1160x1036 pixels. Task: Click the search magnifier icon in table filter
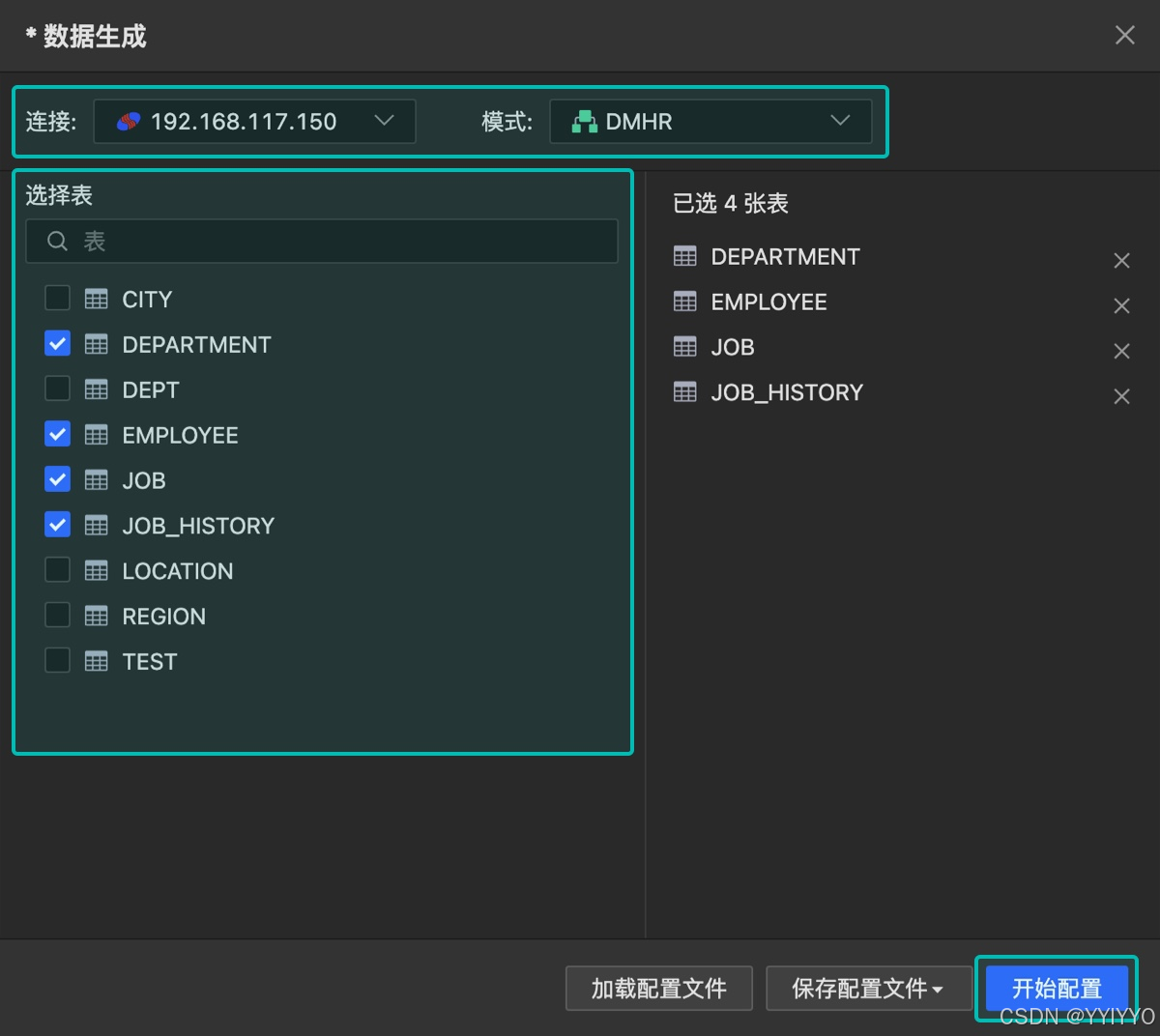click(57, 241)
